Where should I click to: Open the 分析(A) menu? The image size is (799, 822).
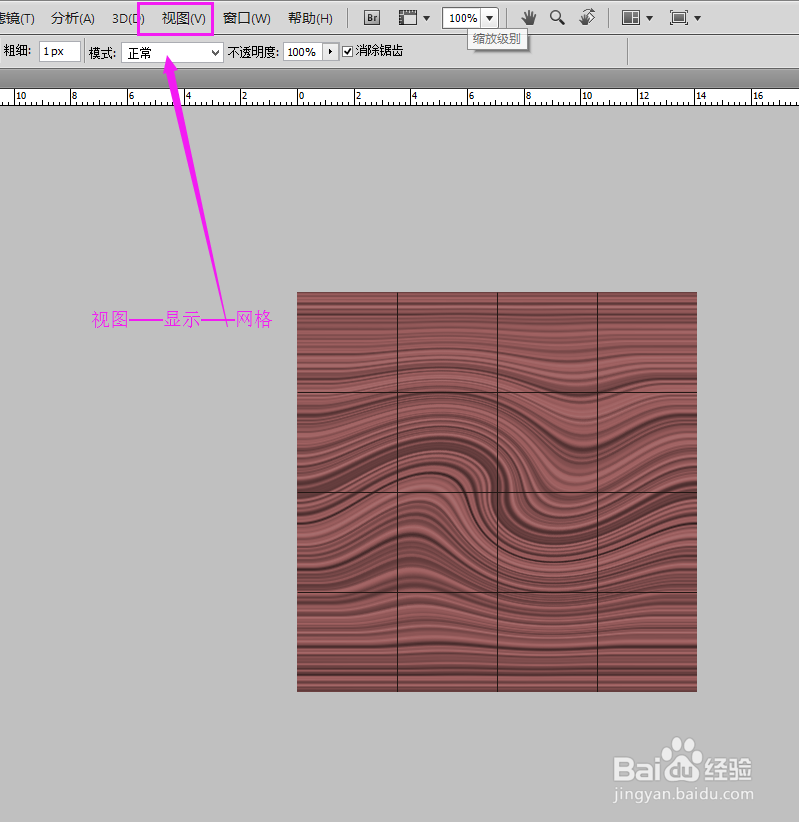click(73, 18)
